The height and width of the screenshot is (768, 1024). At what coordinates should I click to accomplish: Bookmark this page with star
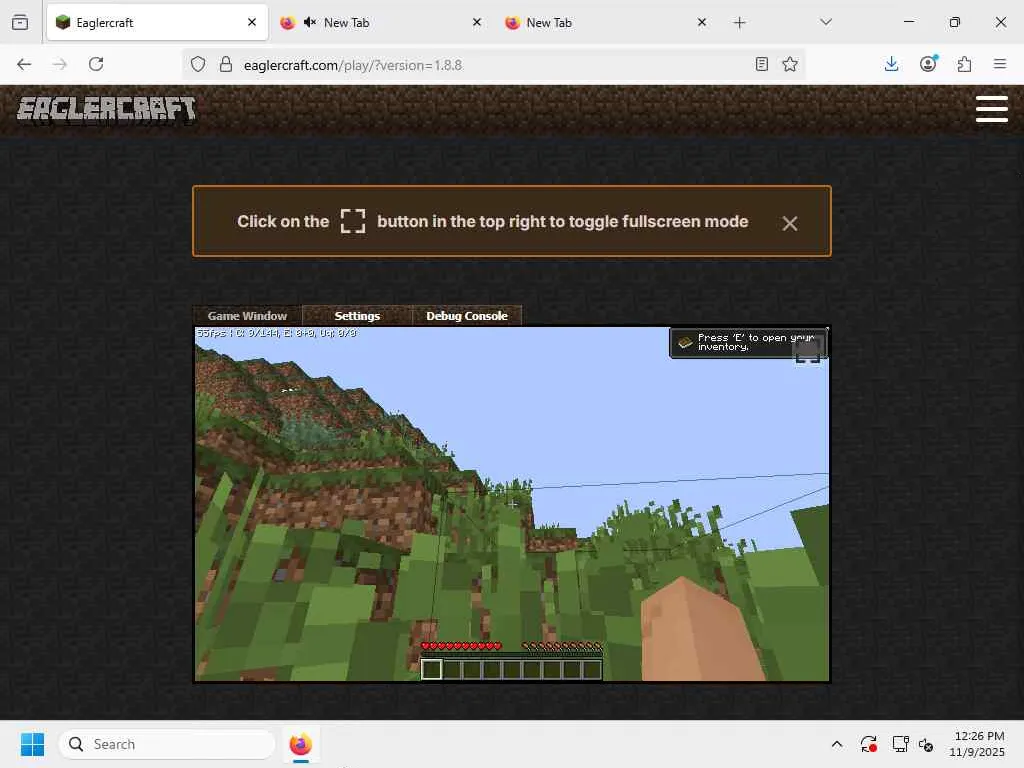point(790,64)
